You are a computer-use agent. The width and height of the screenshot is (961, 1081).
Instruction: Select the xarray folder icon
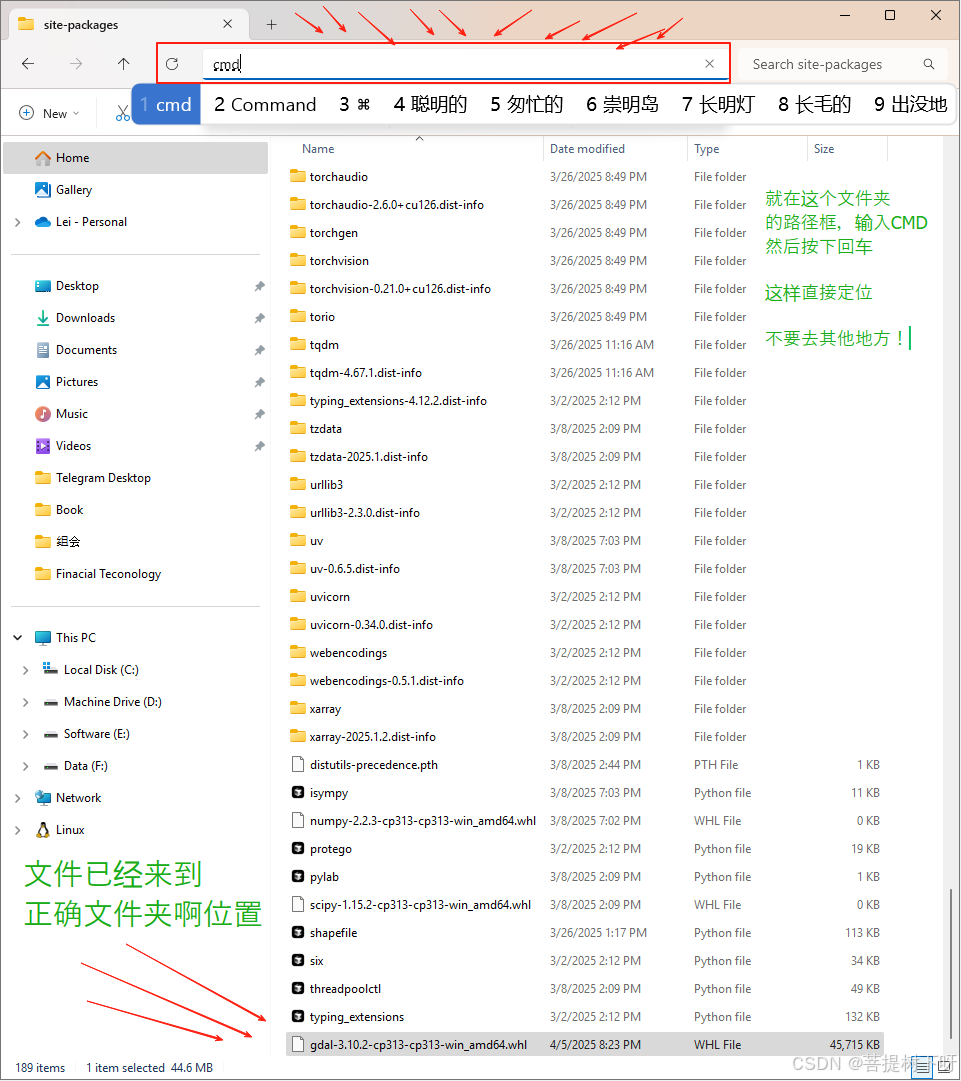point(298,708)
